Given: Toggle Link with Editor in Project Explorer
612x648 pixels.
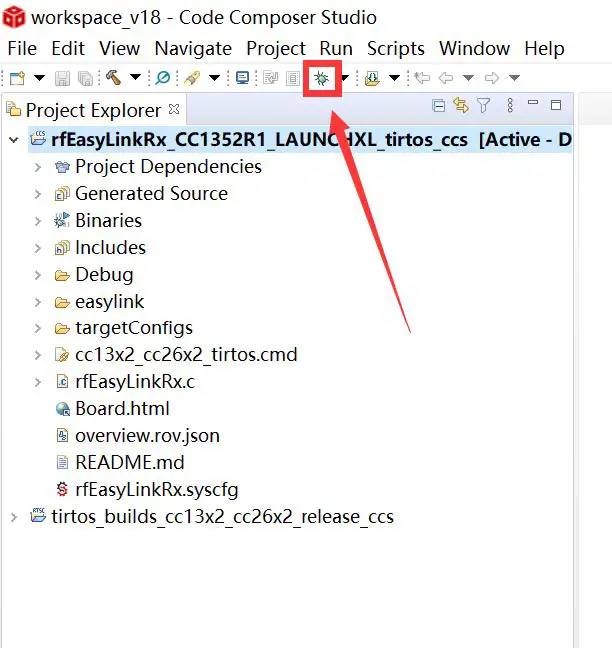Looking at the screenshot, I should pos(461,105).
